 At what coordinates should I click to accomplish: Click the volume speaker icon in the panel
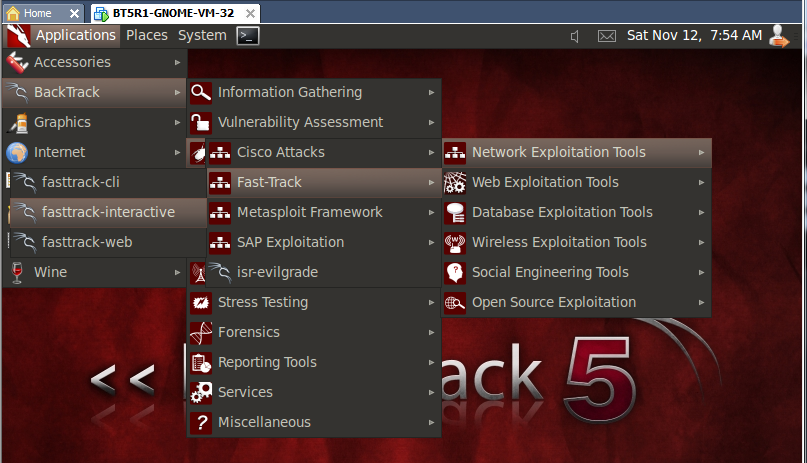click(x=575, y=36)
